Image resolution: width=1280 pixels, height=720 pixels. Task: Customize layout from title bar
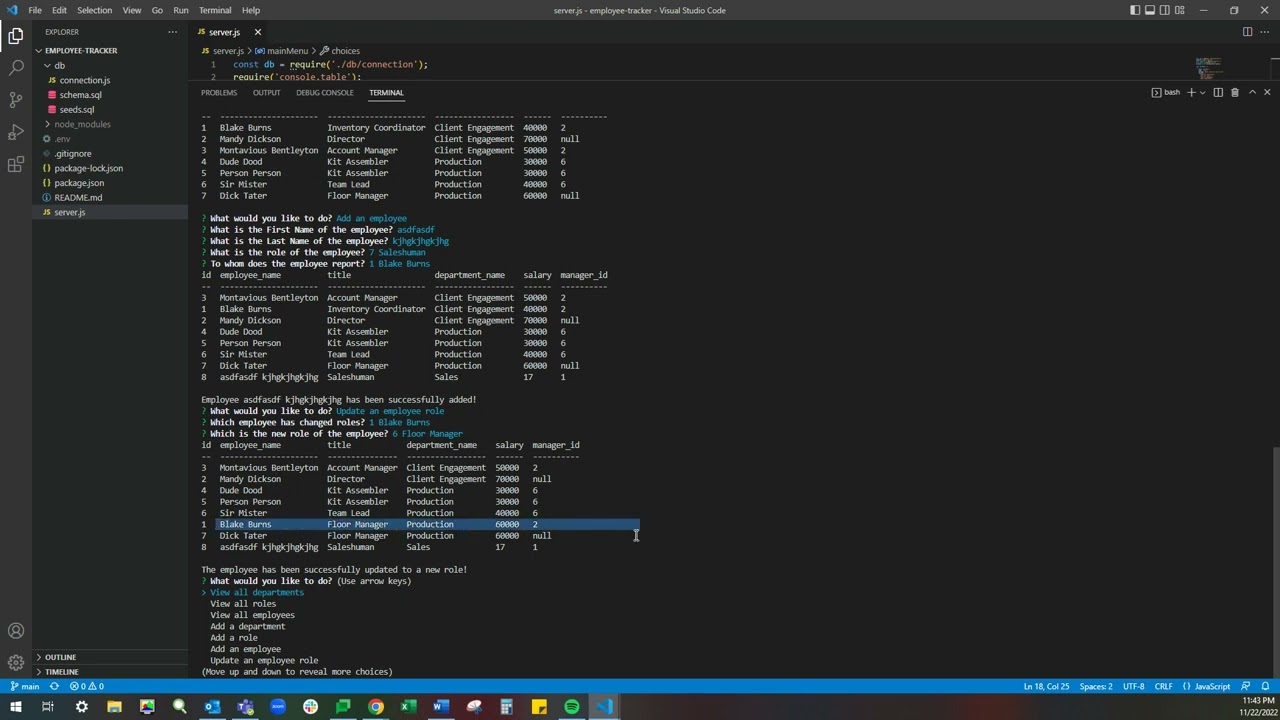[x=1180, y=10]
